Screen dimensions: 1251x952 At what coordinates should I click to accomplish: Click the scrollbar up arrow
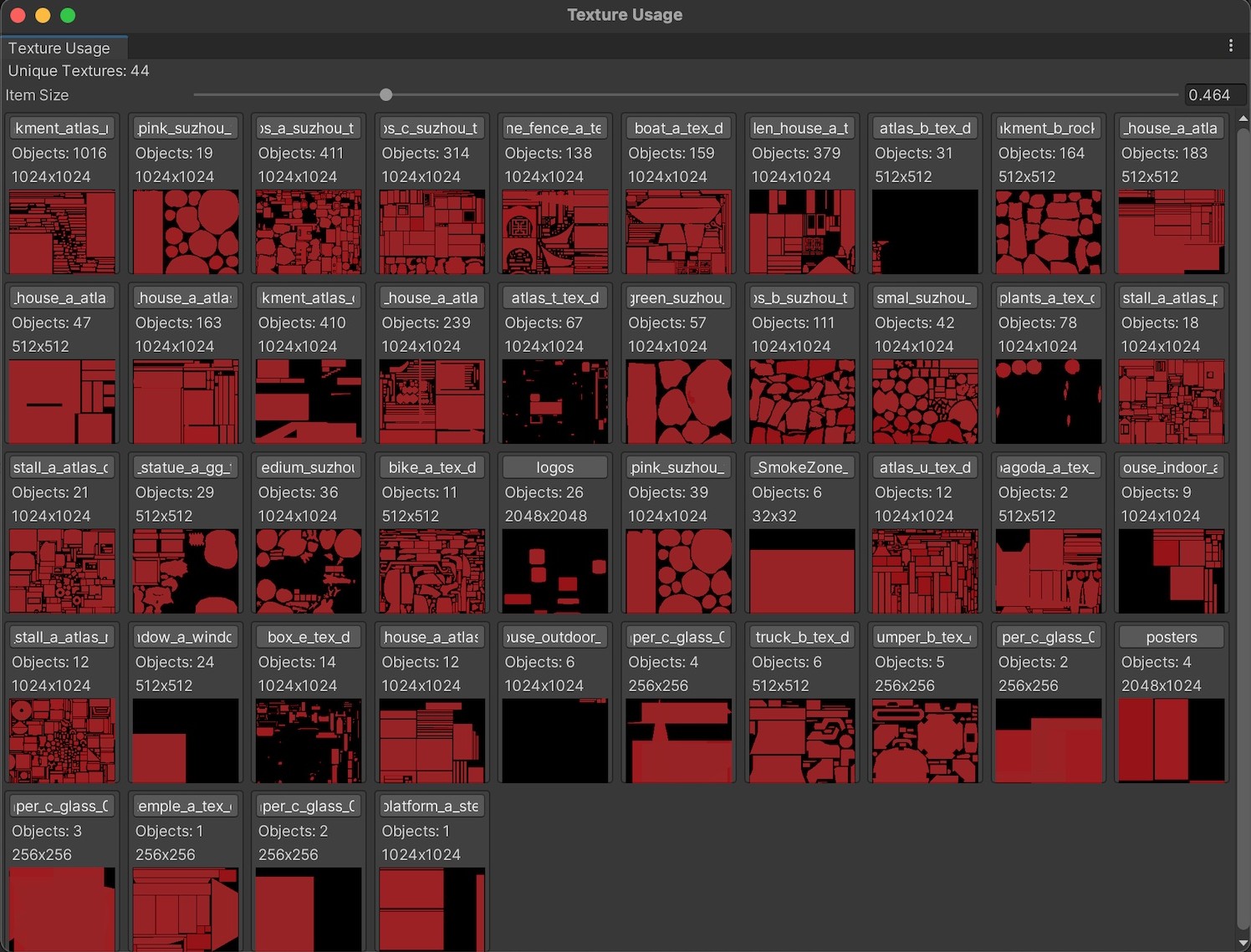[x=1243, y=119]
